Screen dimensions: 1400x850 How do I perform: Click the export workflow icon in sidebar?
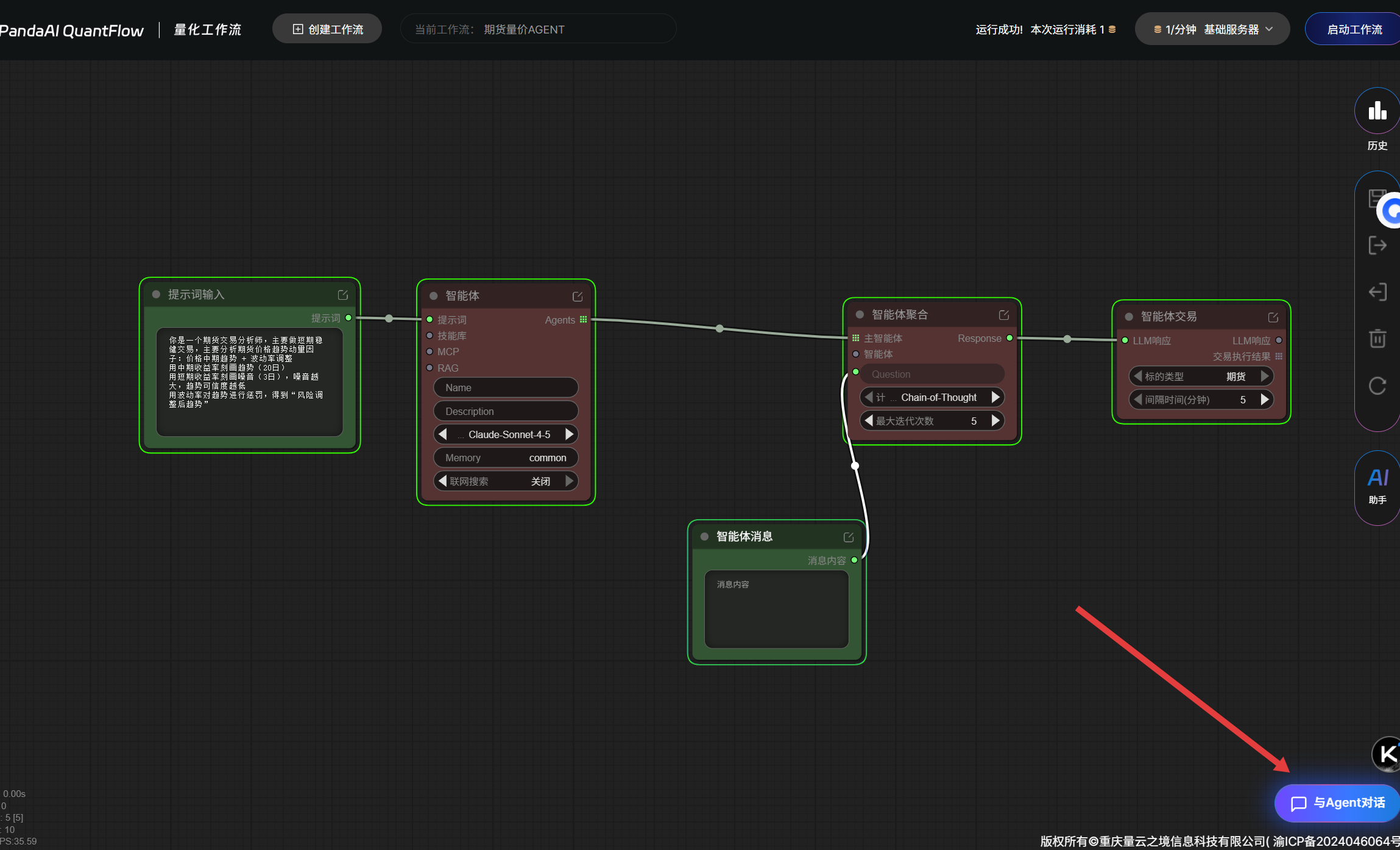click(1377, 246)
